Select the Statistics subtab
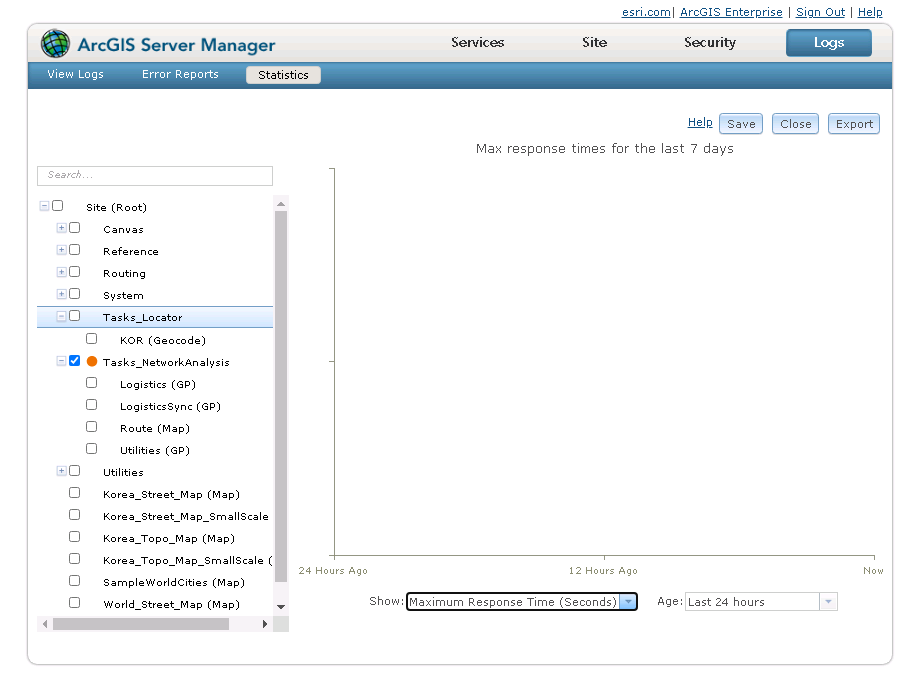The width and height of the screenshot is (919, 675). (283, 75)
